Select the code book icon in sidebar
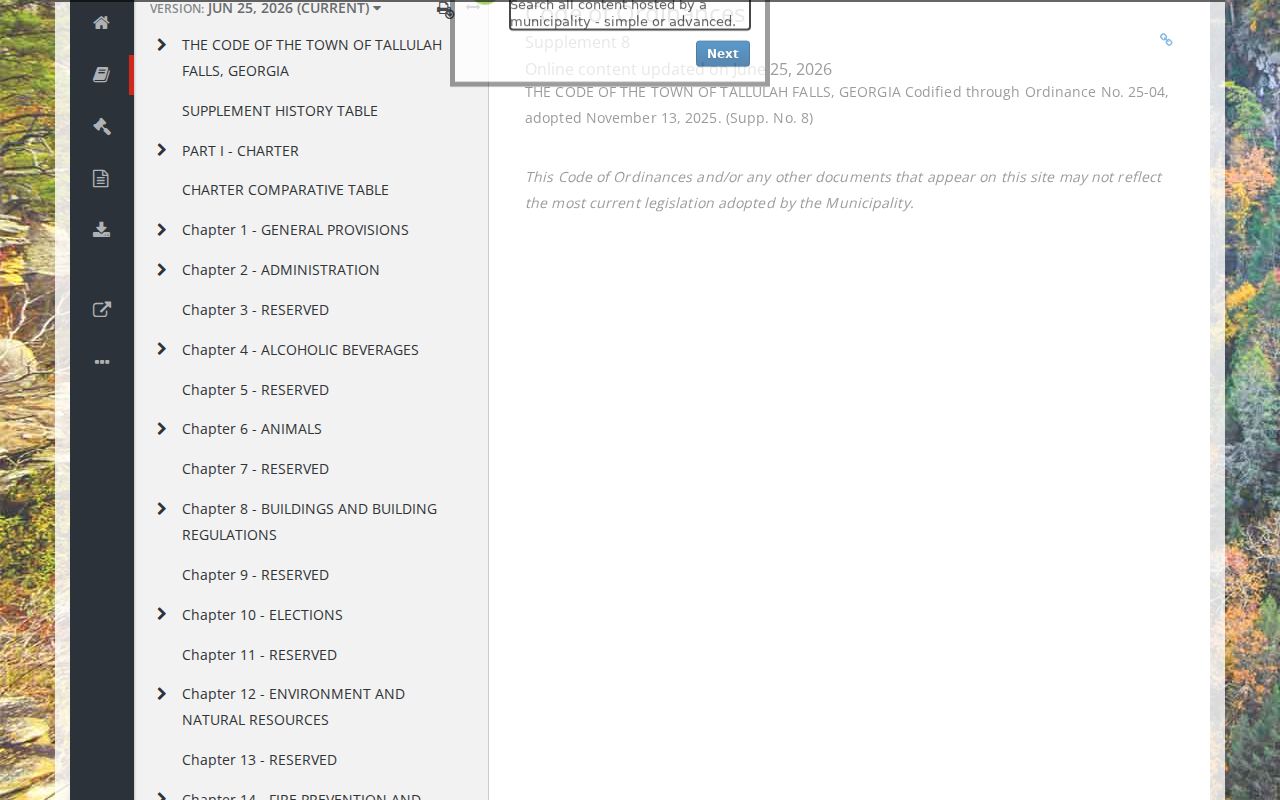This screenshot has height=800, width=1280. coord(101,74)
